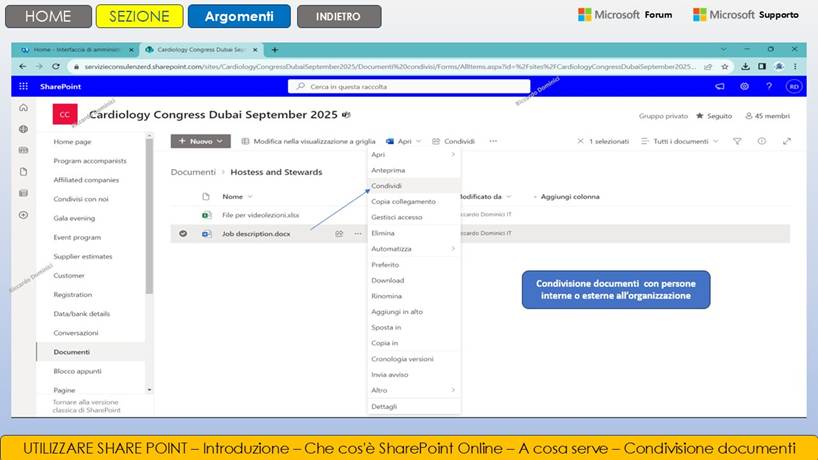
Task: Open the command bar overflow ellipsis
Action: tap(493, 141)
